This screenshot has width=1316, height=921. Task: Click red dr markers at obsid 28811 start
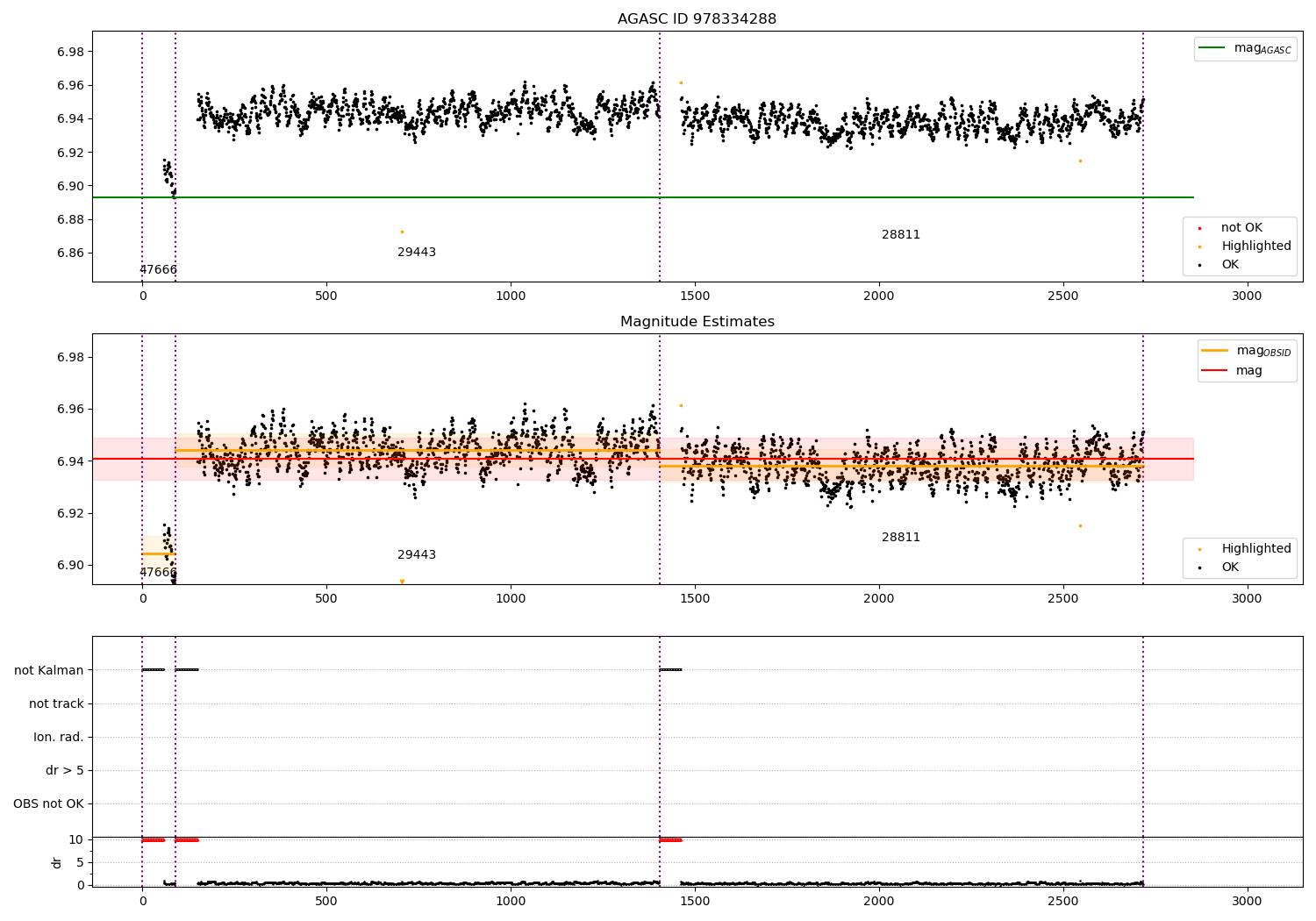pos(670,840)
